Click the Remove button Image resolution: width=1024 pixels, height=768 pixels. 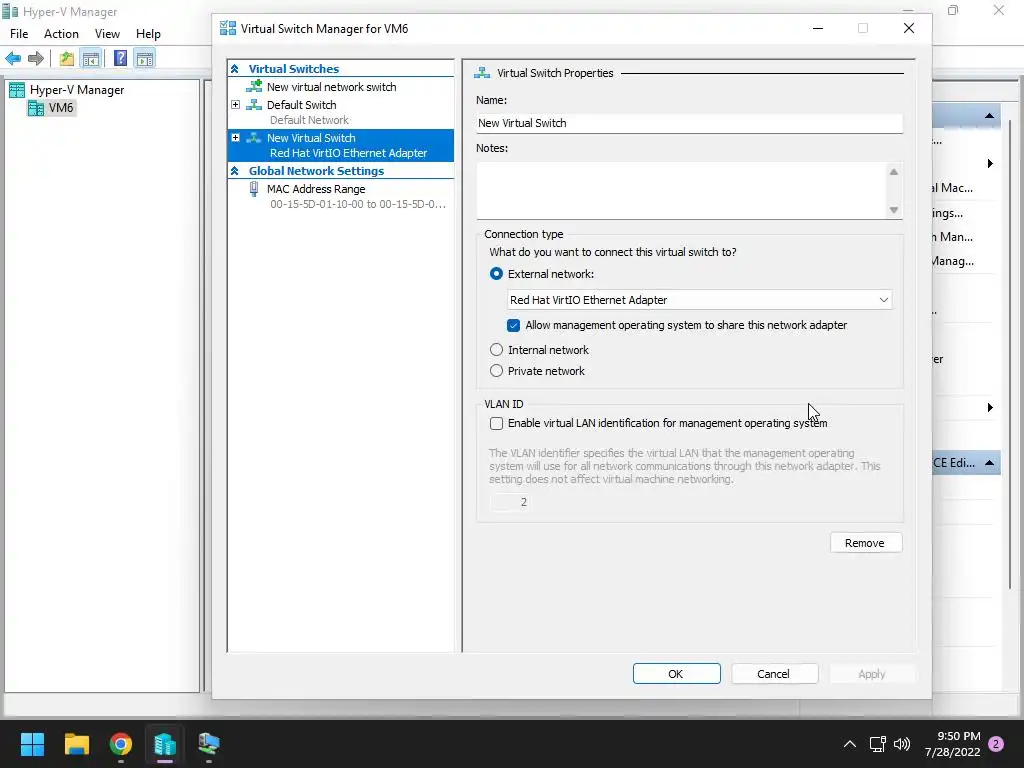tap(866, 543)
